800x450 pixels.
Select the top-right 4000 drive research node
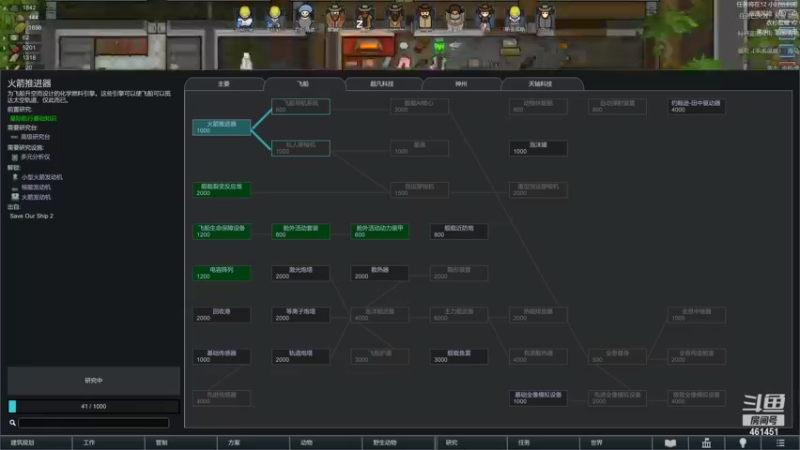tap(696, 106)
